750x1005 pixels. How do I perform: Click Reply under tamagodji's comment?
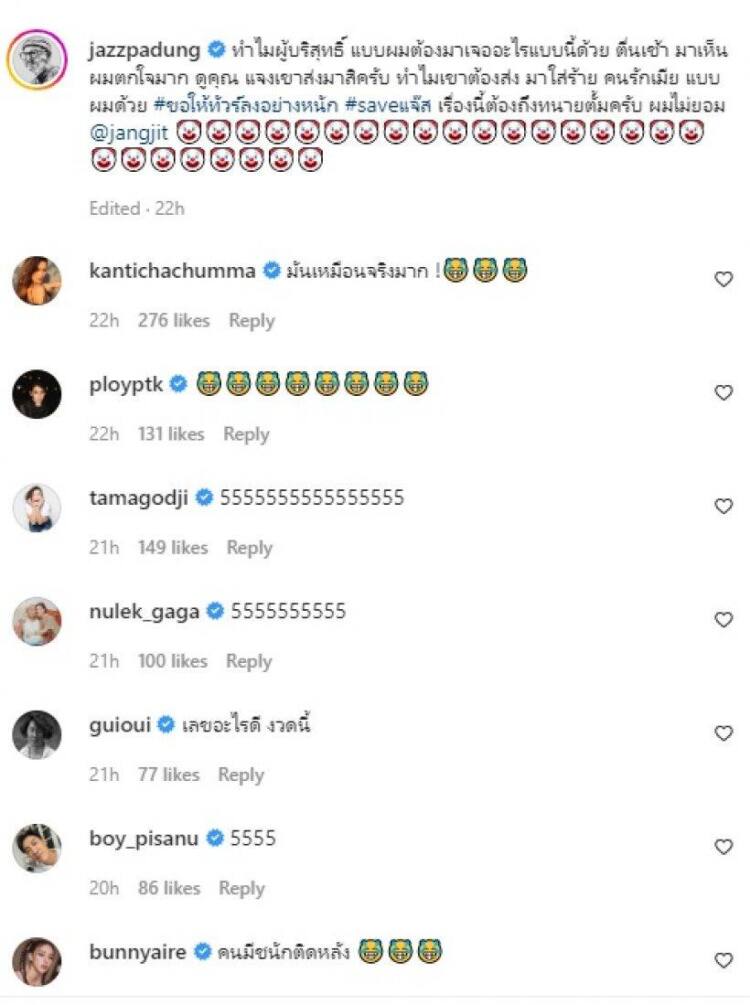(x=249, y=548)
